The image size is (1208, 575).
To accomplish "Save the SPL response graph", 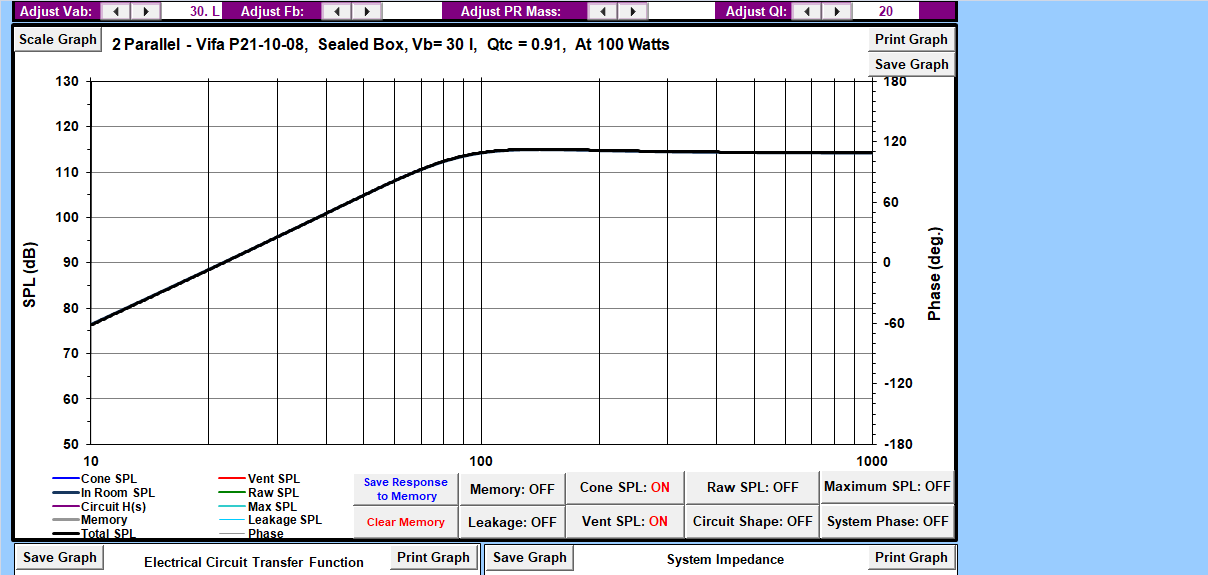I will [x=911, y=64].
